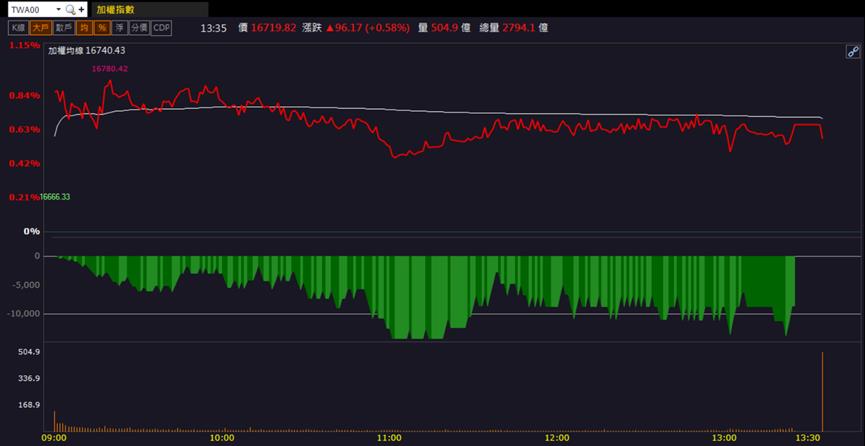
Task: Toggle the 均 average line button
Action: [x=84, y=28]
